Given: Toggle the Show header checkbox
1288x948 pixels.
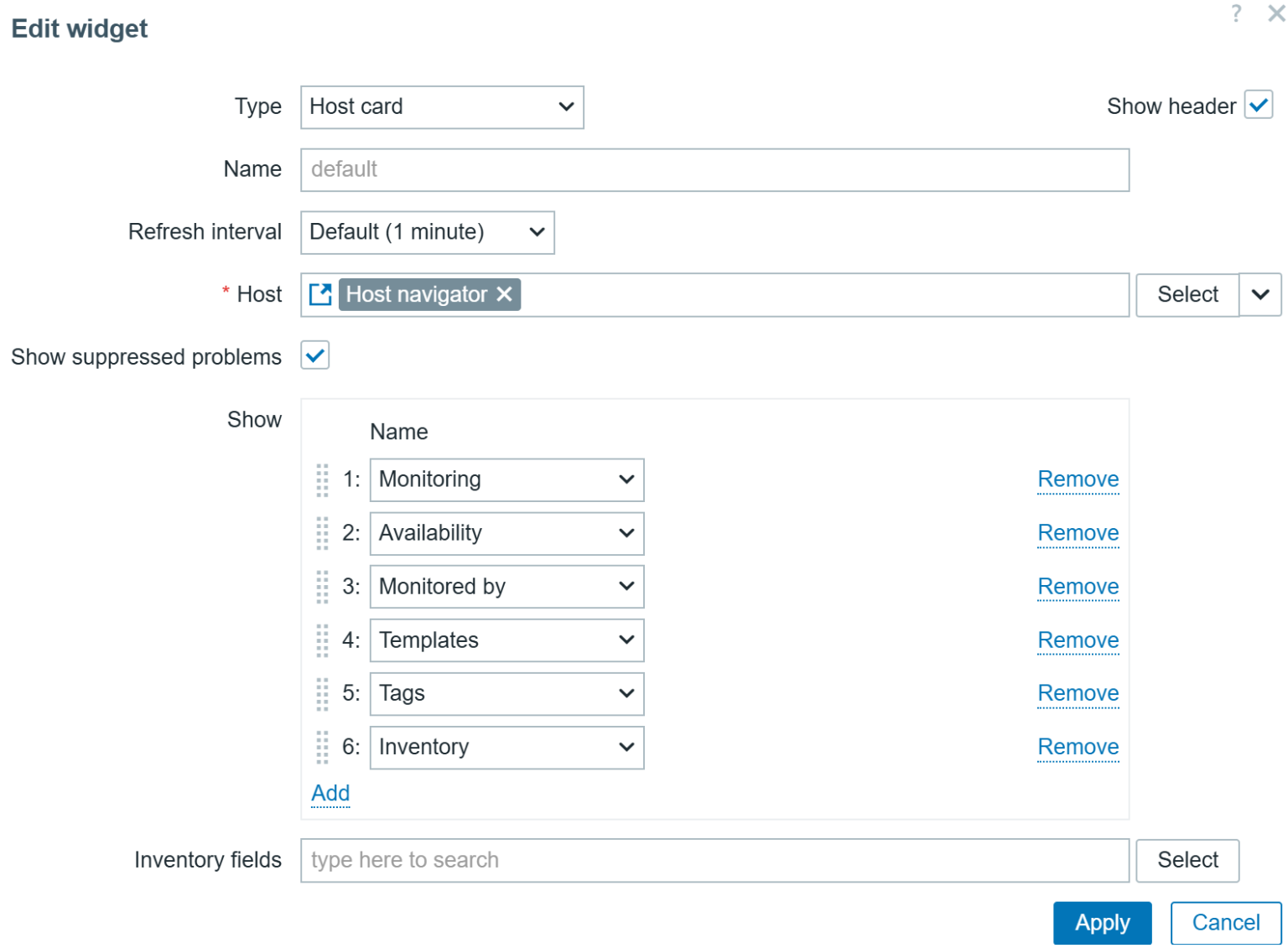Looking at the screenshot, I should [x=1258, y=105].
